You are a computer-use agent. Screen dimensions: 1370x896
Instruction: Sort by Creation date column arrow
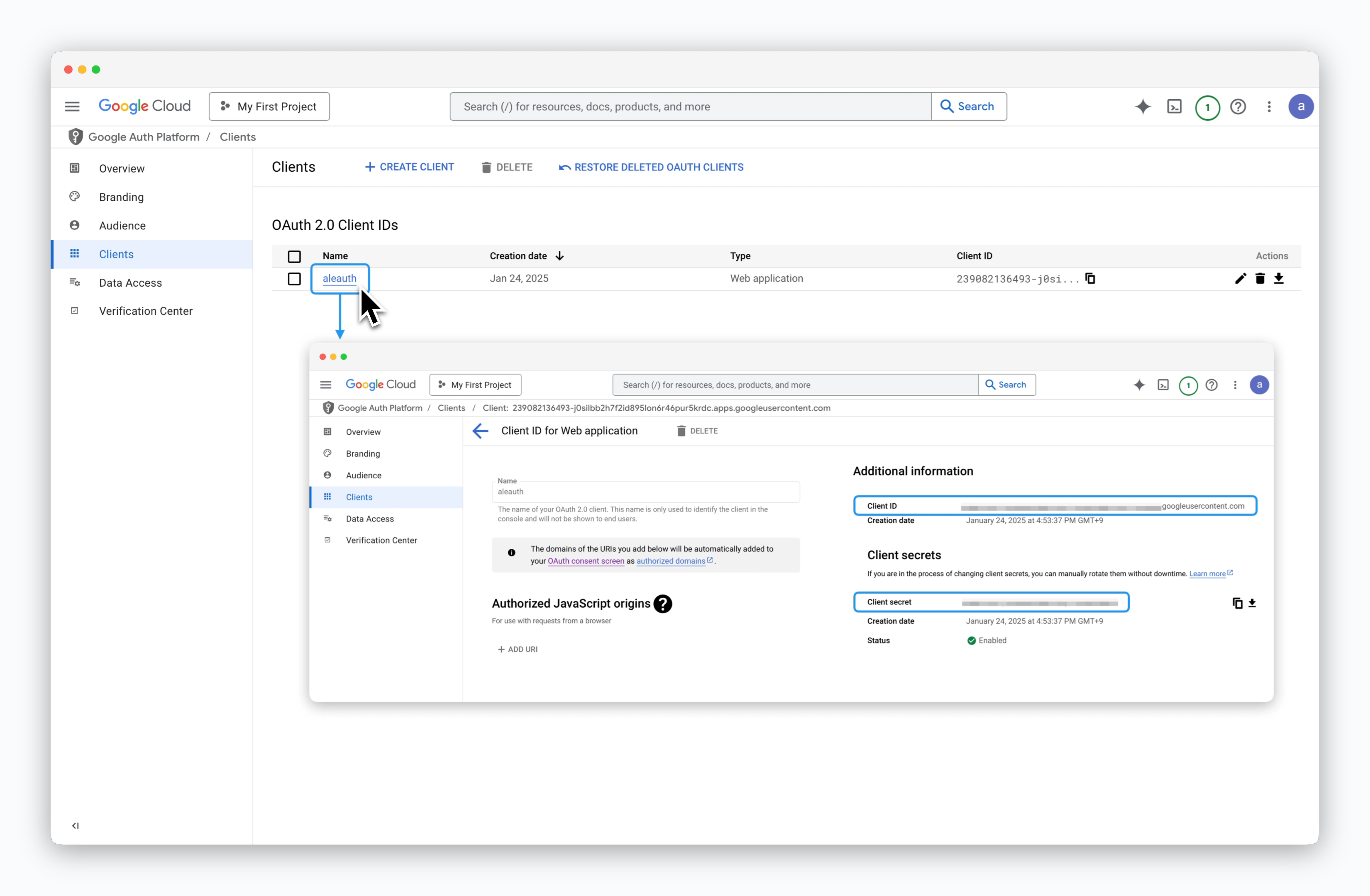[559, 256]
